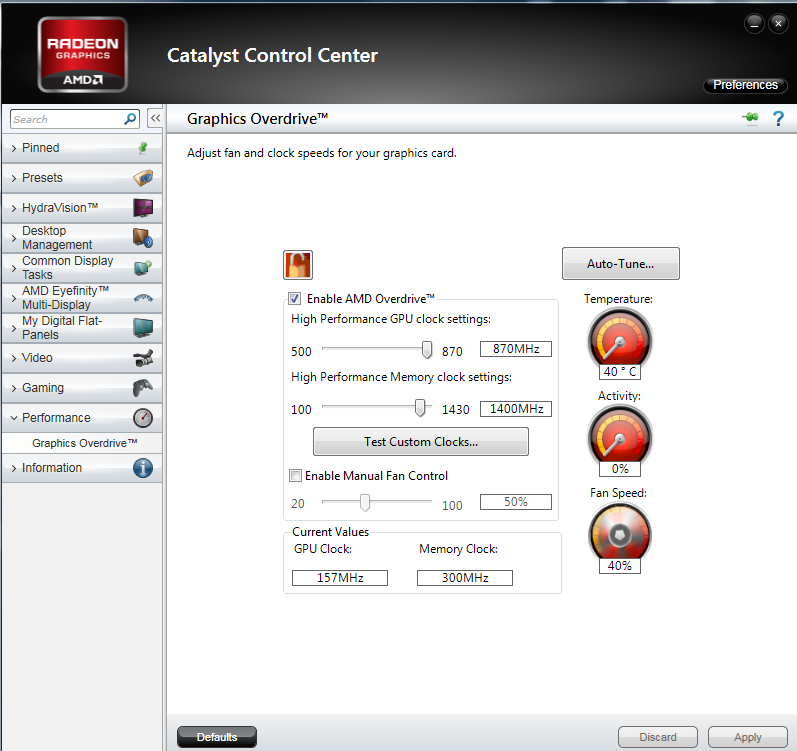Click the Fan Speed gauge icon
The width and height of the screenshot is (797, 751).
pyautogui.click(x=619, y=530)
